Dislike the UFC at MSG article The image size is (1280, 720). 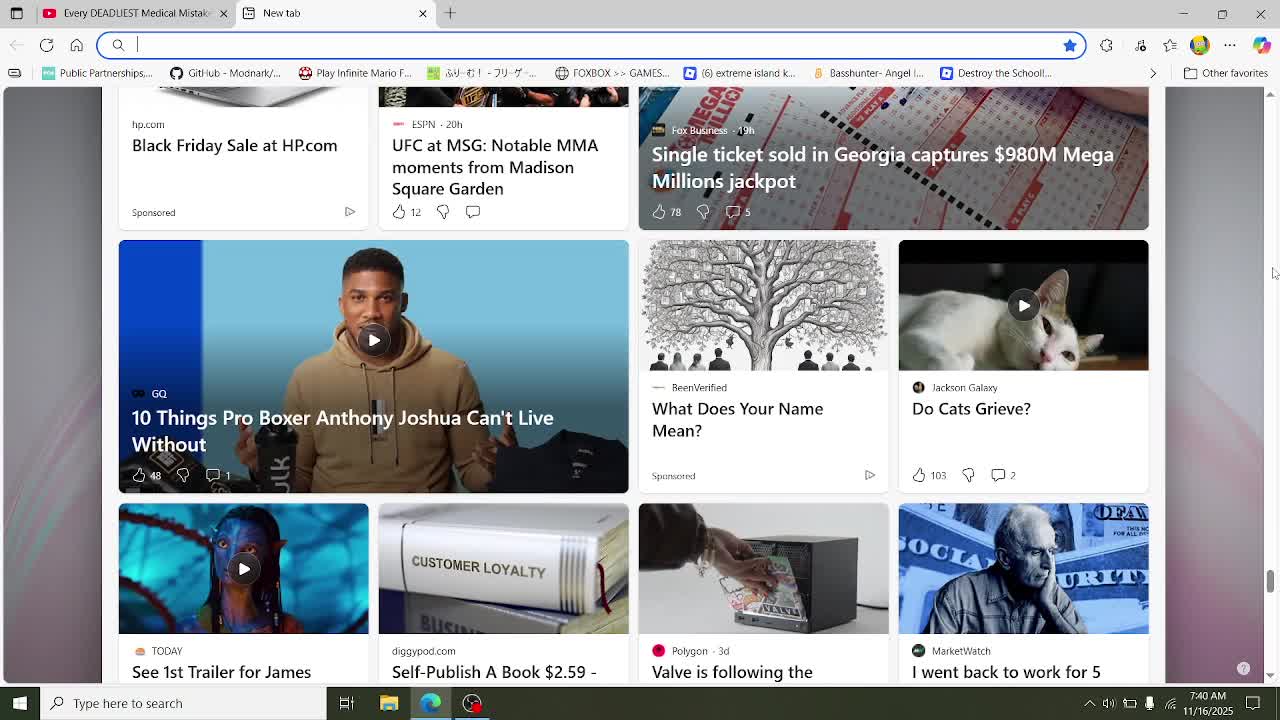coord(443,212)
